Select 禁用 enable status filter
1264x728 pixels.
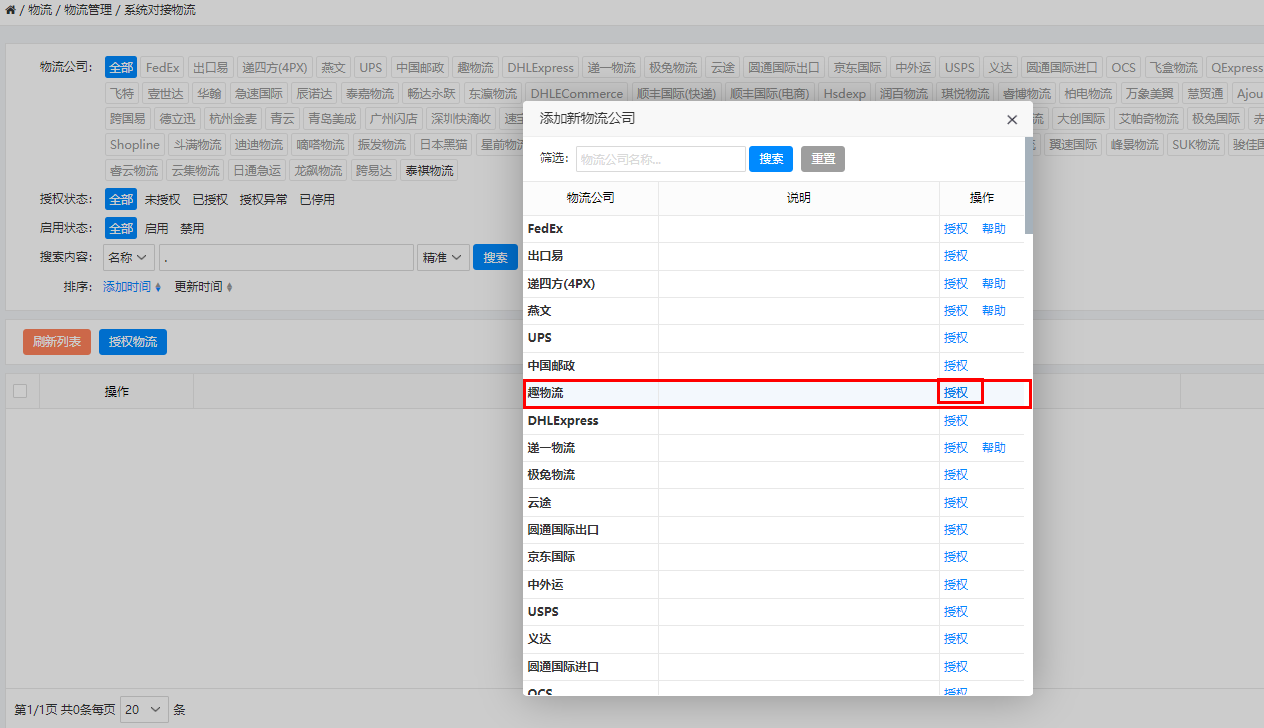tap(192, 229)
